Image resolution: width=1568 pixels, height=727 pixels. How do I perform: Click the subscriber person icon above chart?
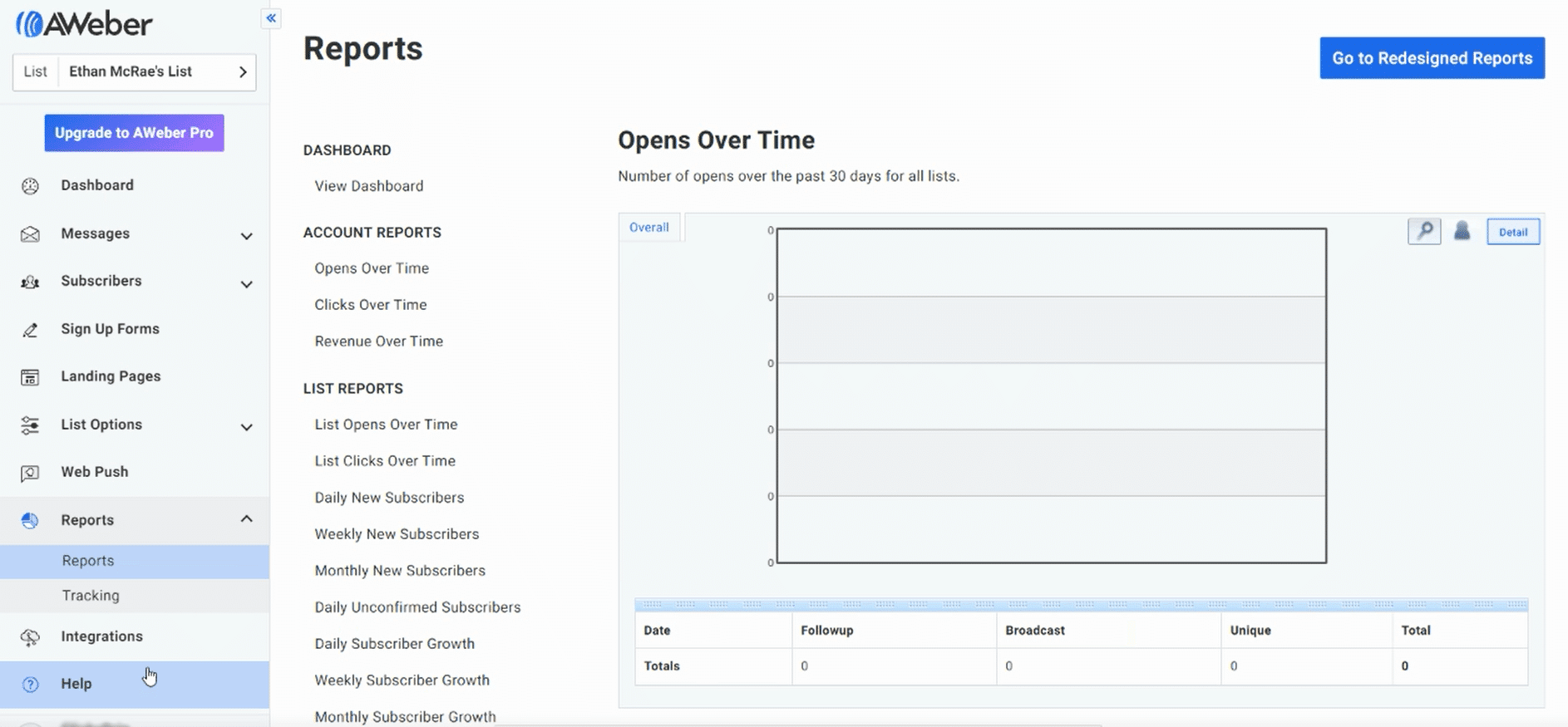pyautogui.click(x=1462, y=231)
